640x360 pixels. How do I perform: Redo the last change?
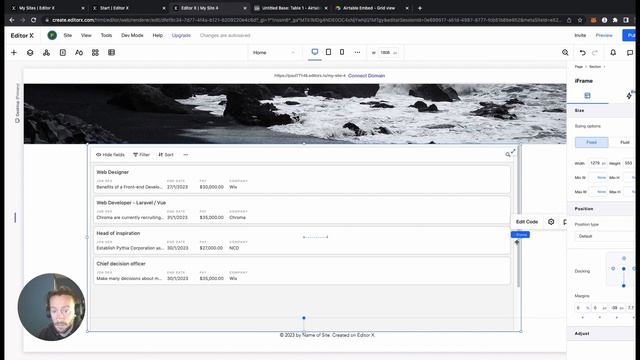(595, 52)
